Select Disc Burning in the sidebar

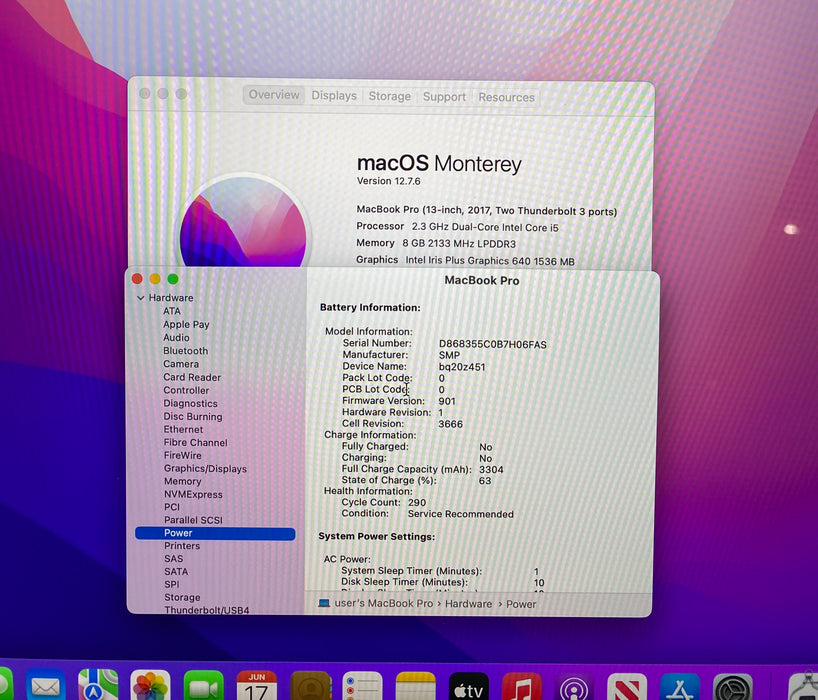click(x=193, y=416)
